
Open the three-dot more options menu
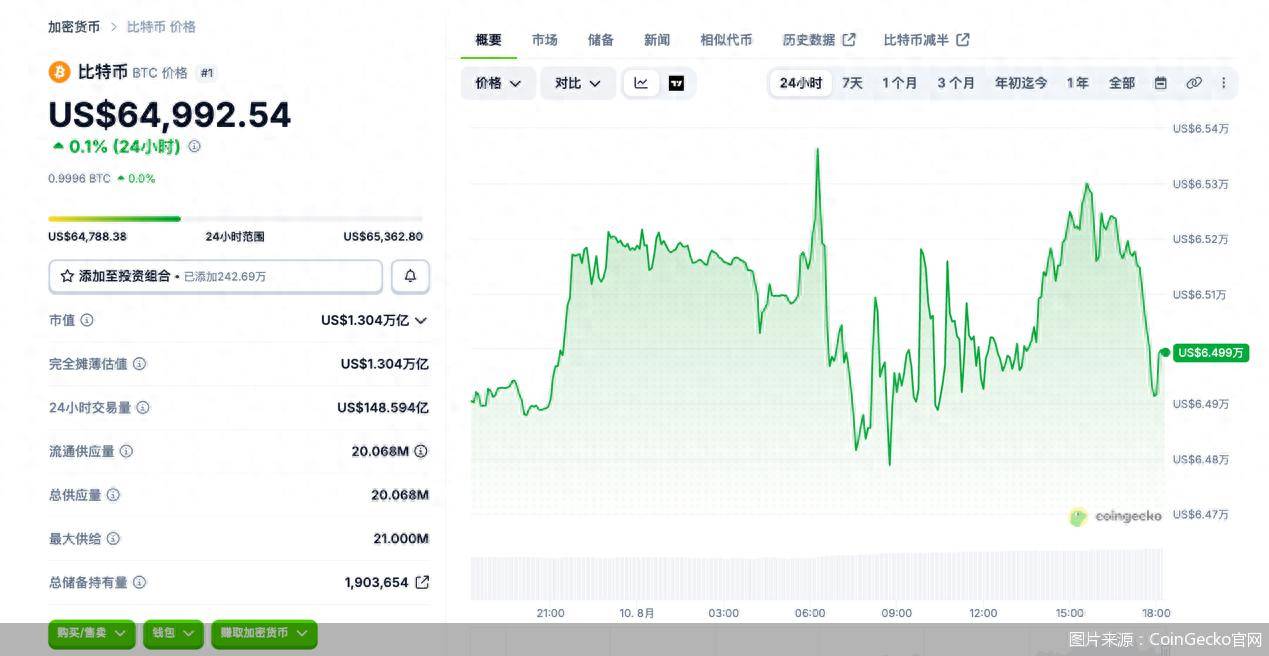(x=1223, y=83)
